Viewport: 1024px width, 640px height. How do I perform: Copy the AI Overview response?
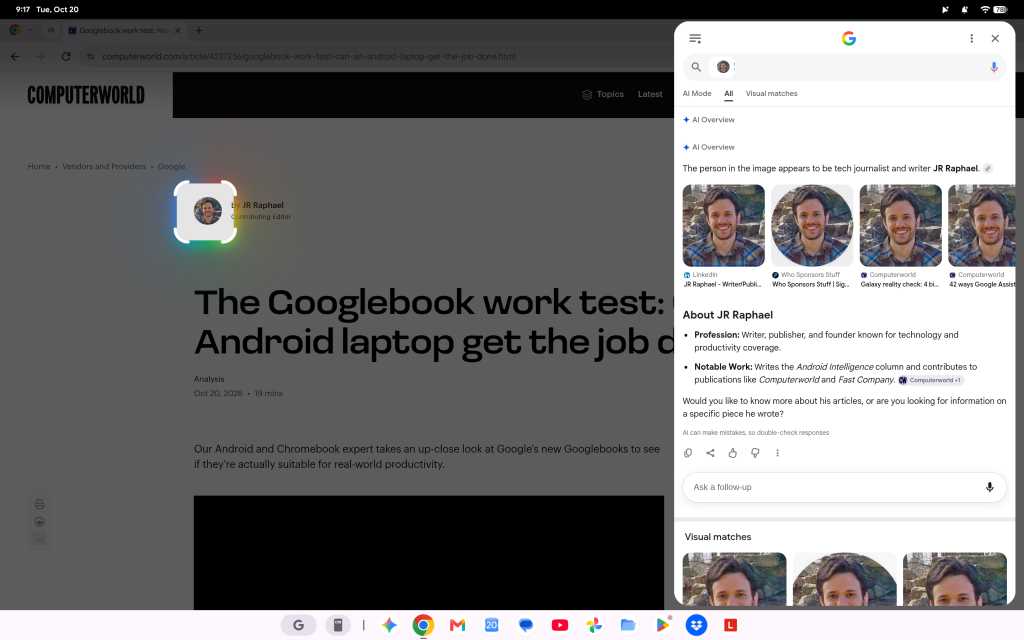click(x=688, y=453)
